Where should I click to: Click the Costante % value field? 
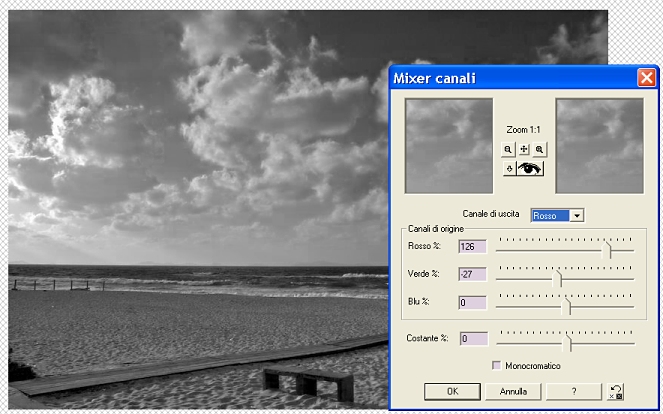point(472,339)
